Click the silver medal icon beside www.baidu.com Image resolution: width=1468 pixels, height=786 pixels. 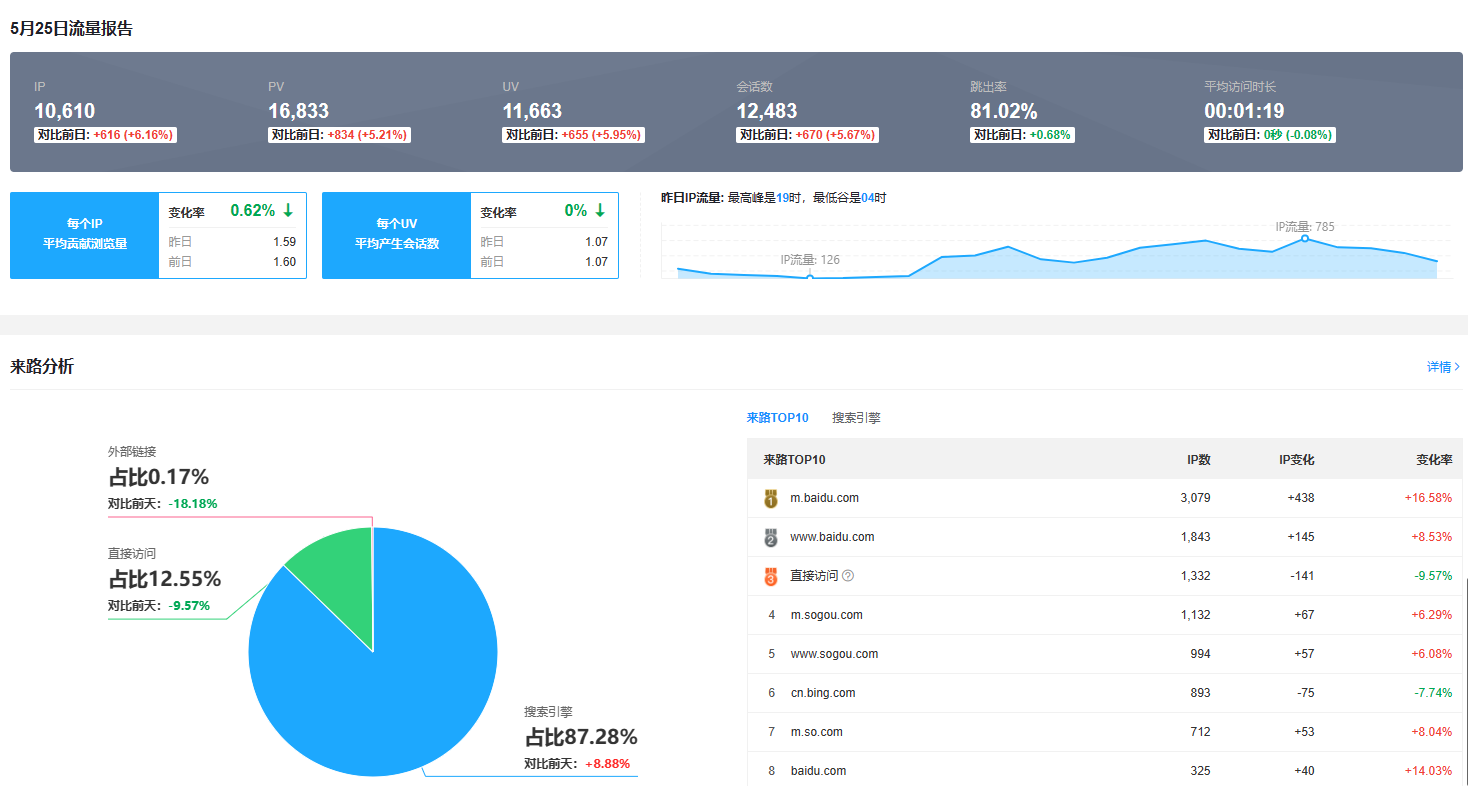(x=771, y=537)
